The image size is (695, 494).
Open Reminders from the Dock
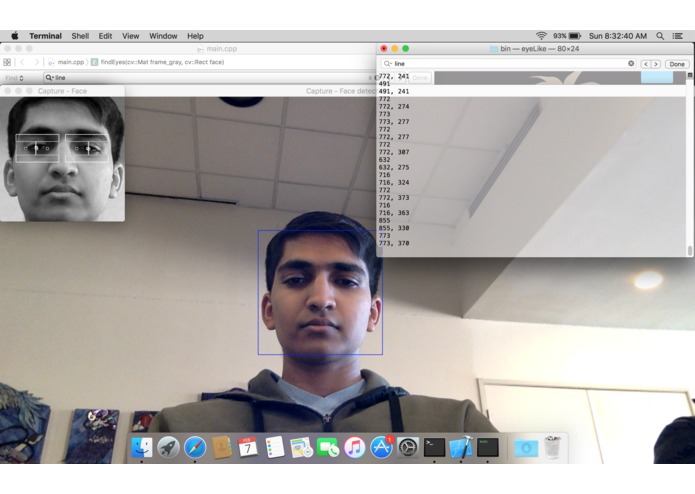[275, 447]
